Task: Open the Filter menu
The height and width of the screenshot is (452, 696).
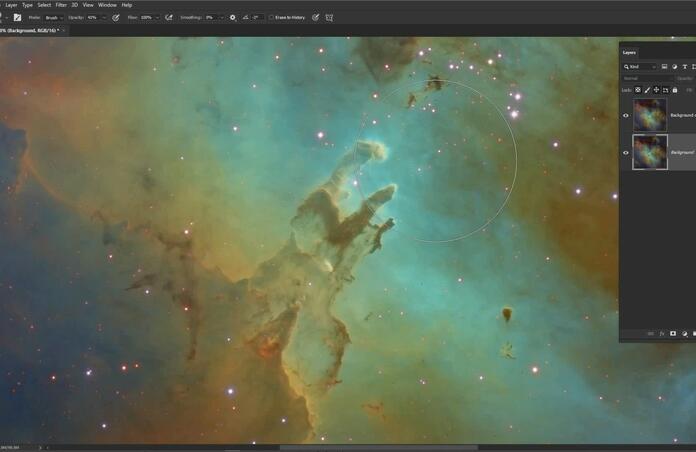Action: point(61,5)
